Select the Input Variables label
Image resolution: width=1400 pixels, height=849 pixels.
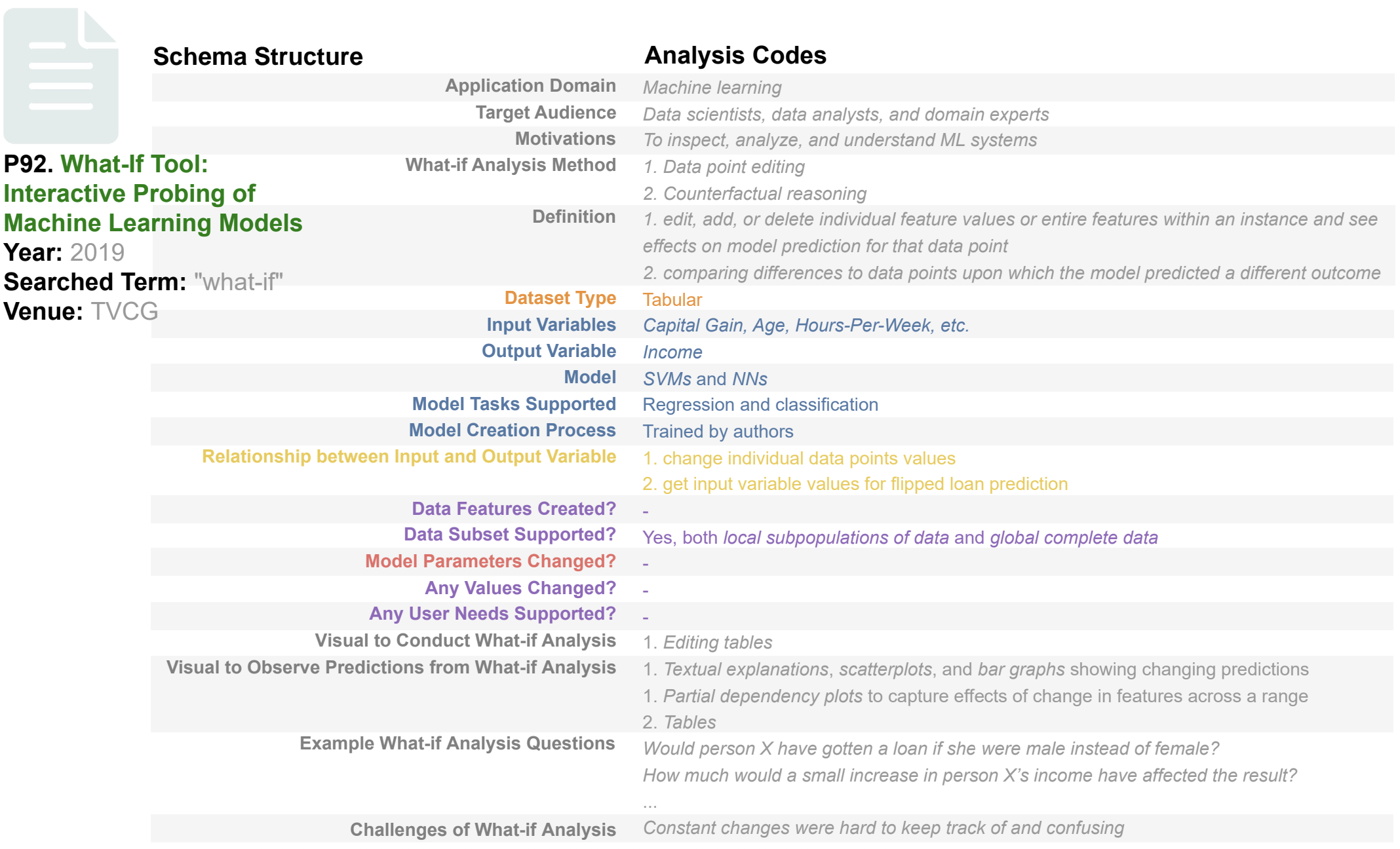tap(551, 325)
